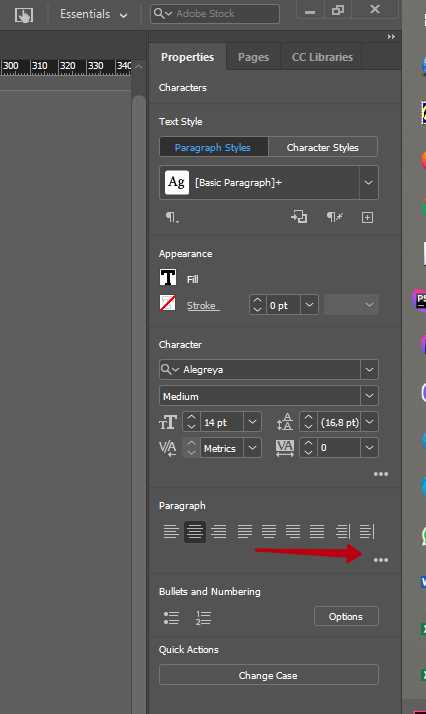Select the bulleted list icon
Screen dimensions: 426x714
[x=171, y=617]
